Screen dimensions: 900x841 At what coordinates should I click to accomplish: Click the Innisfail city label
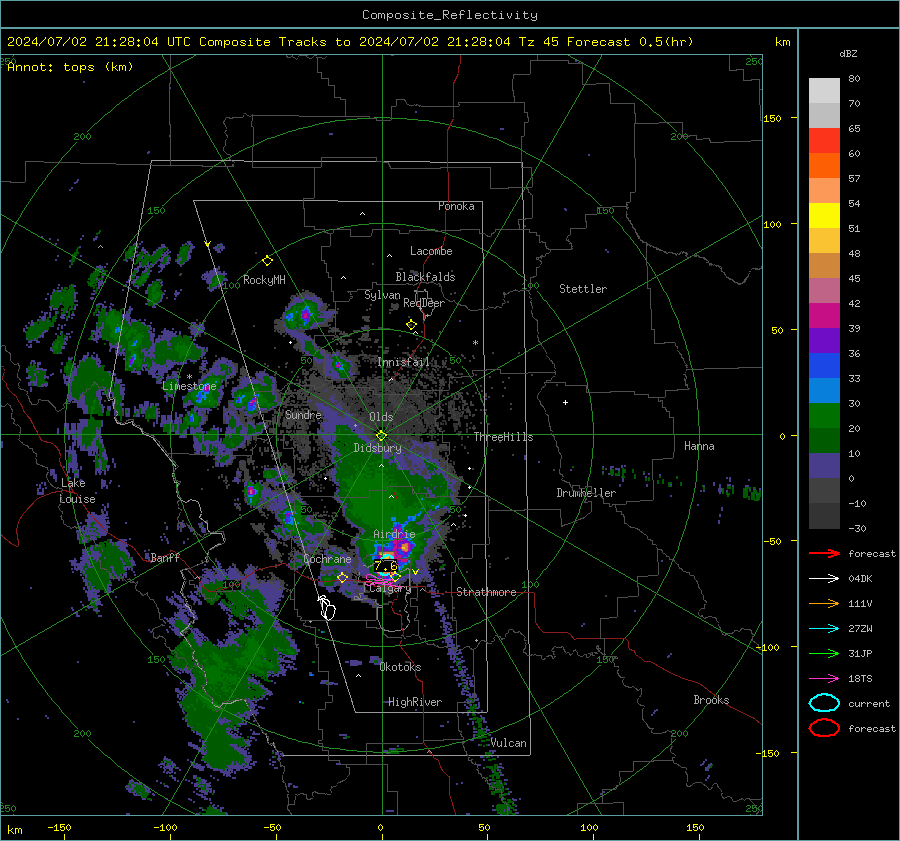pos(403,362)
